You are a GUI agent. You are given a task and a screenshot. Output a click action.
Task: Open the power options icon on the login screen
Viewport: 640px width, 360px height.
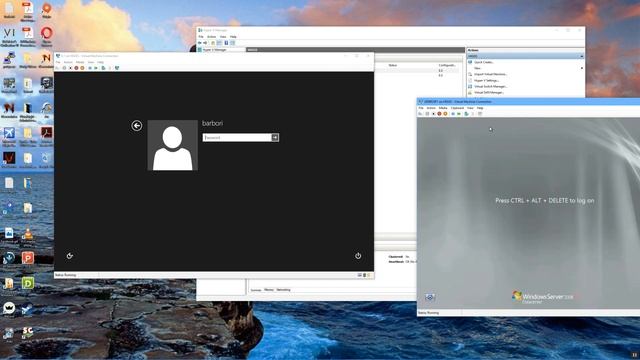358,256
